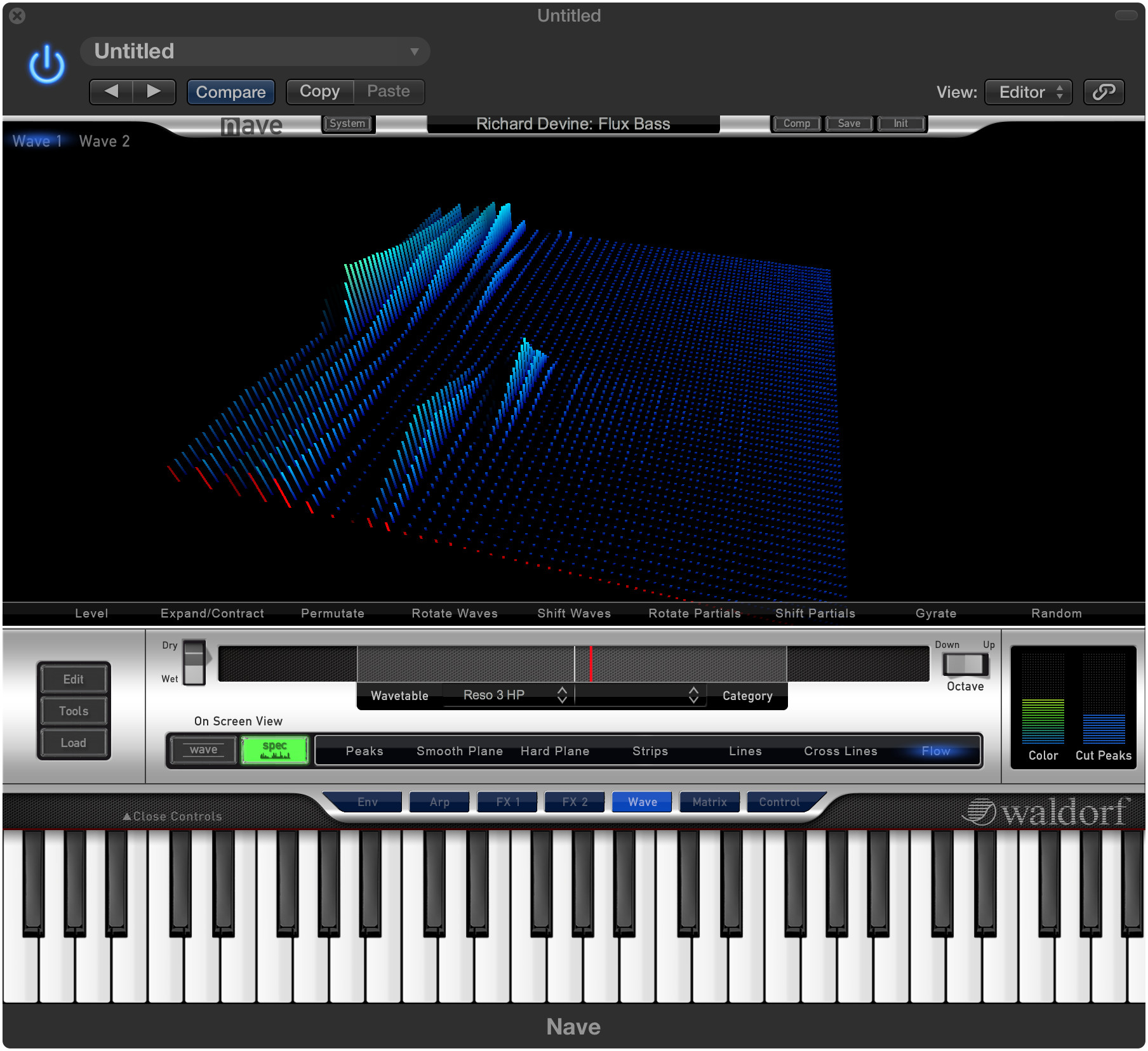Image resolution: width=1148 pixels, height=1051 pixels.
Task: Open the Arp tab
Action: pos(439,802)
